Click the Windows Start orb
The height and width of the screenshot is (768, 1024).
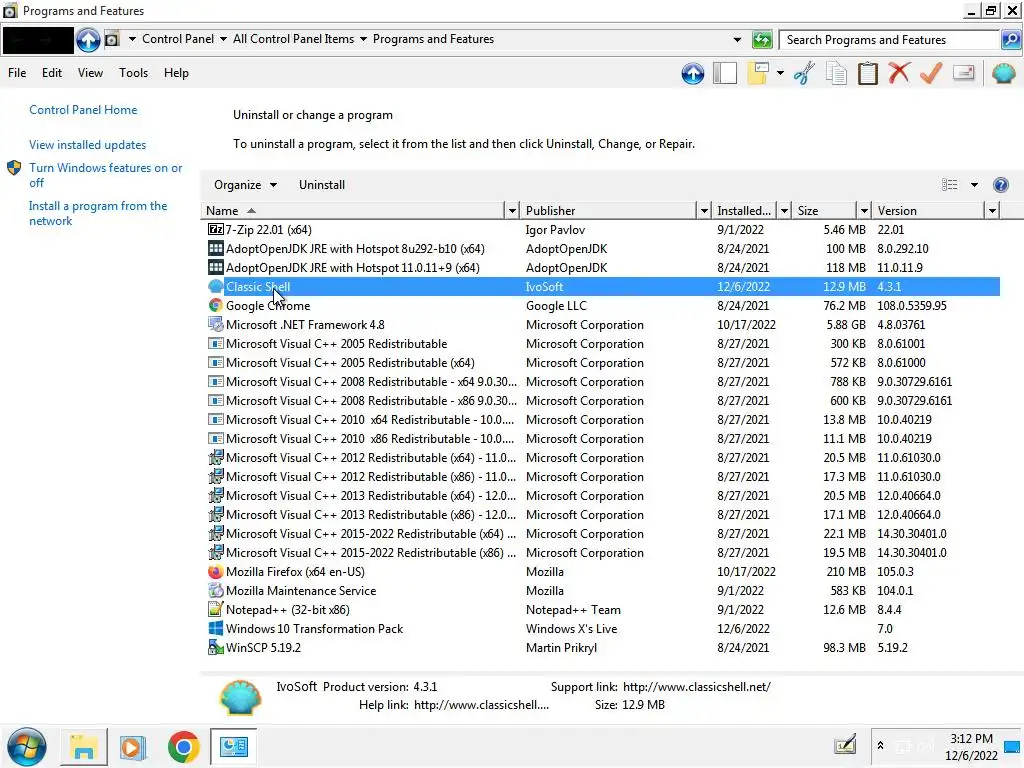point(27,746)
